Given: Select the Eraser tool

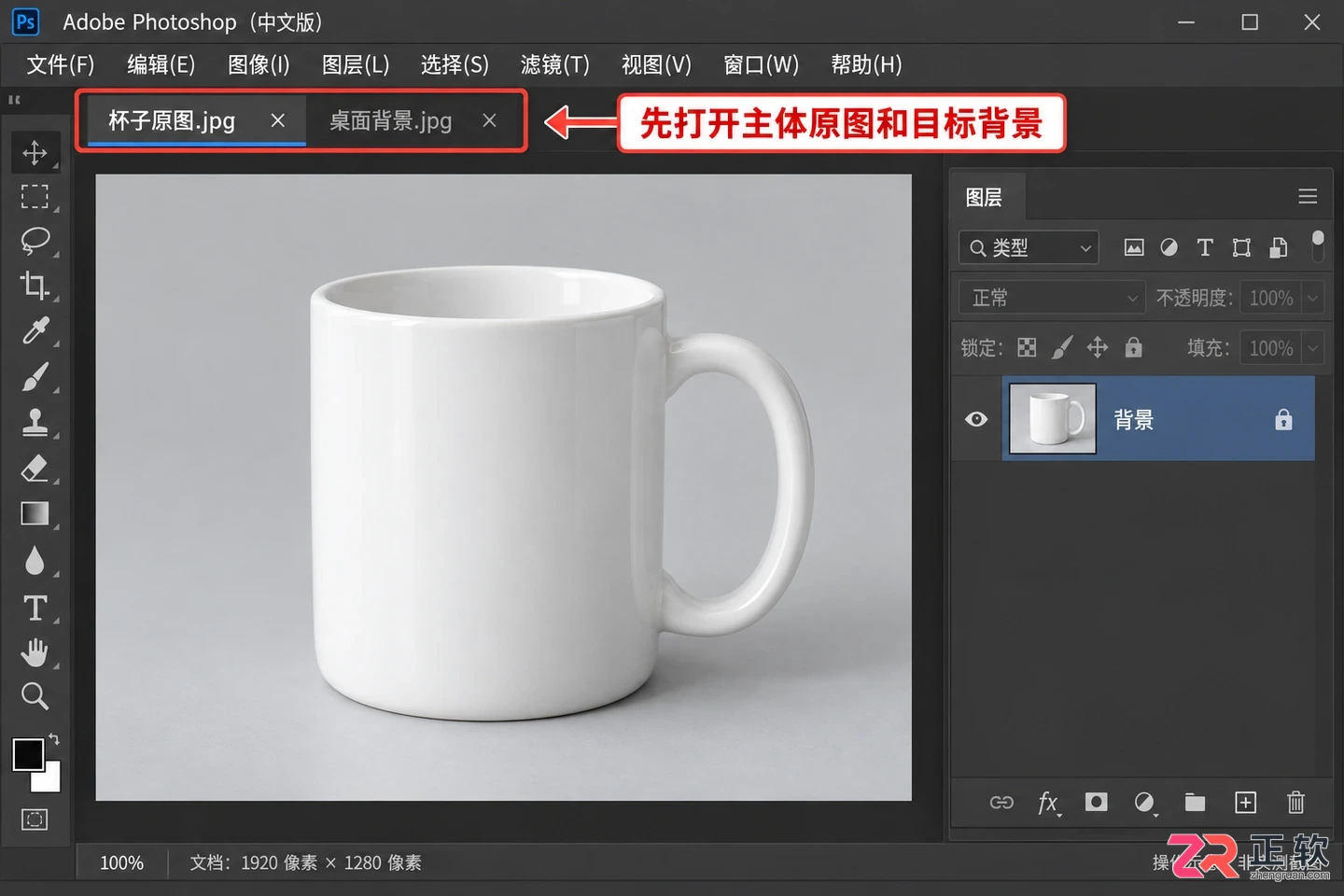Looking at the screenshot, I should (x=35, y=468).
